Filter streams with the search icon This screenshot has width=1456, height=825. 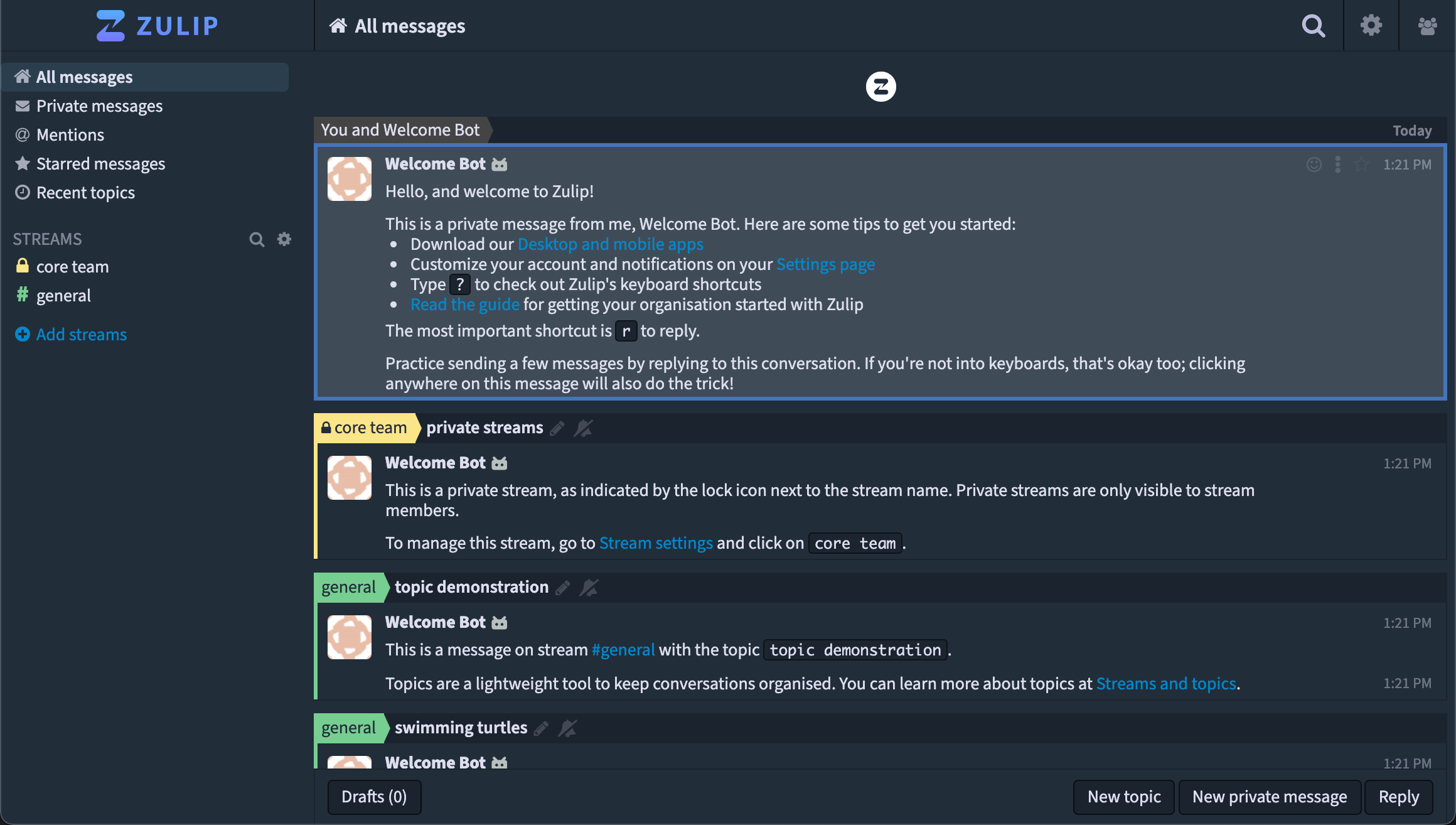pos(256,239)
